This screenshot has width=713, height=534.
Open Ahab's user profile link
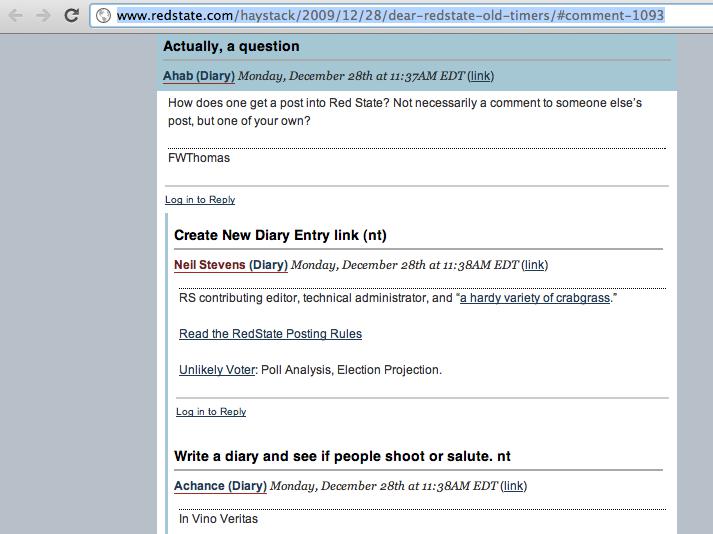pyautogui.click(x=178, y=76)
